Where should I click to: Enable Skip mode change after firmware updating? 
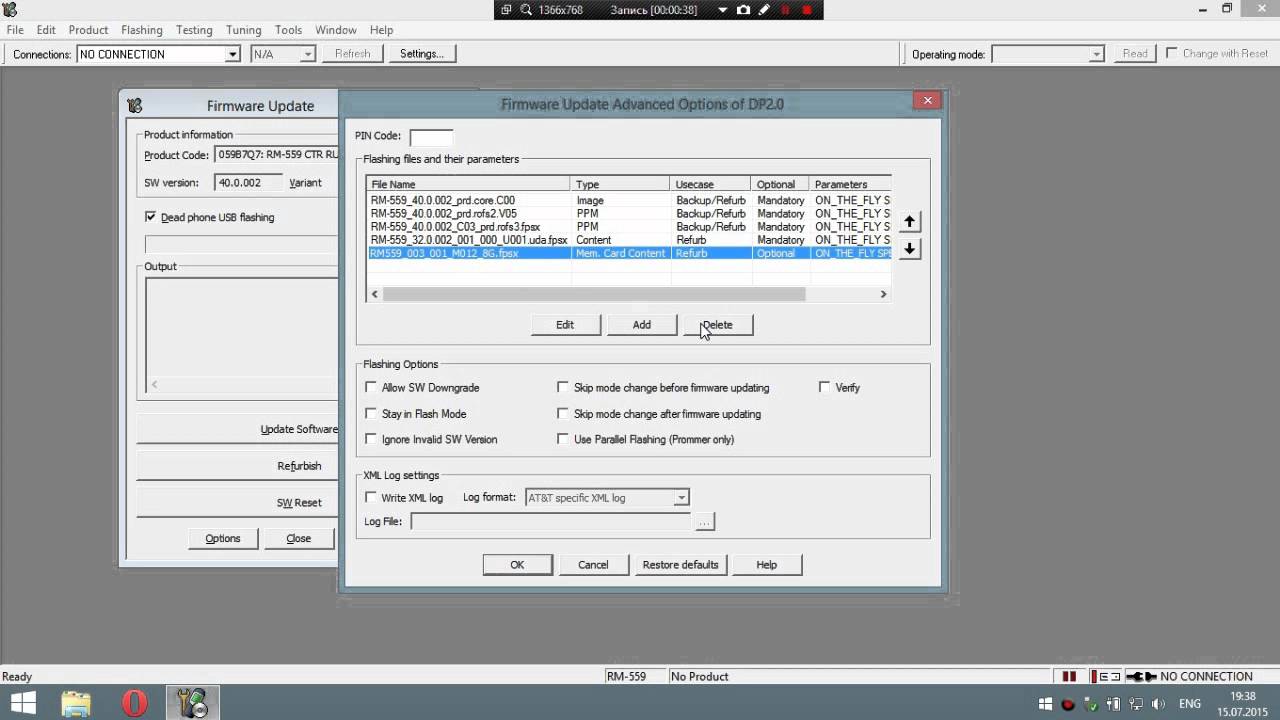(563, 413)
